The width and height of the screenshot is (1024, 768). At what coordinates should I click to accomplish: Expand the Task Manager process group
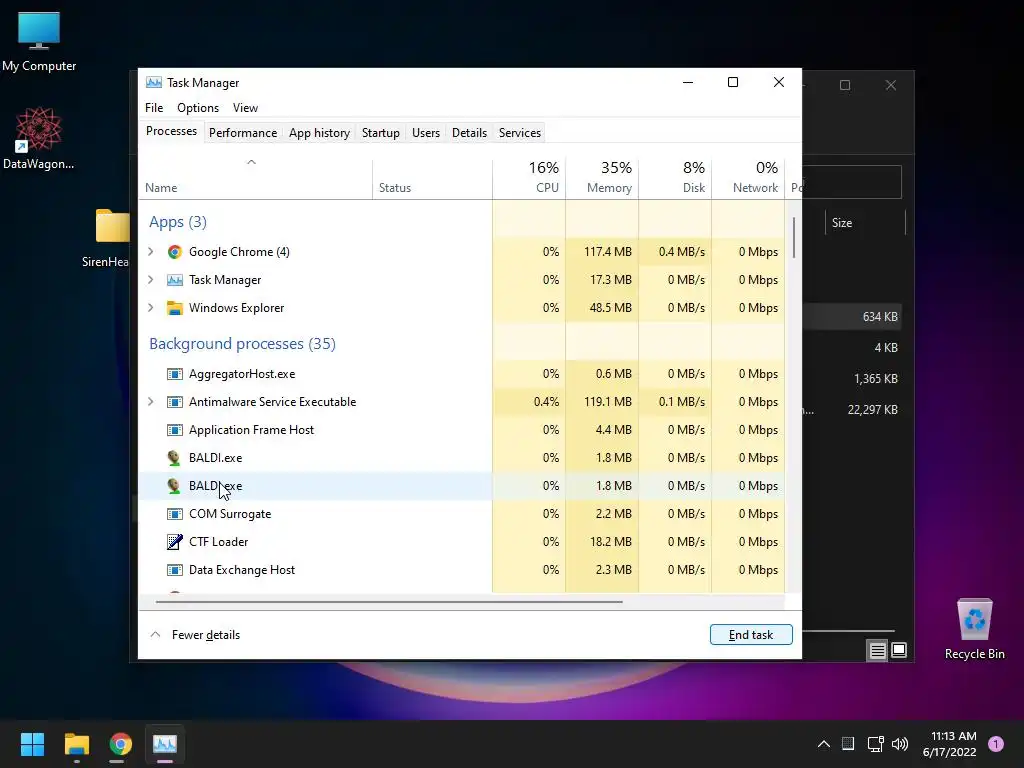(x=151, y=280)
